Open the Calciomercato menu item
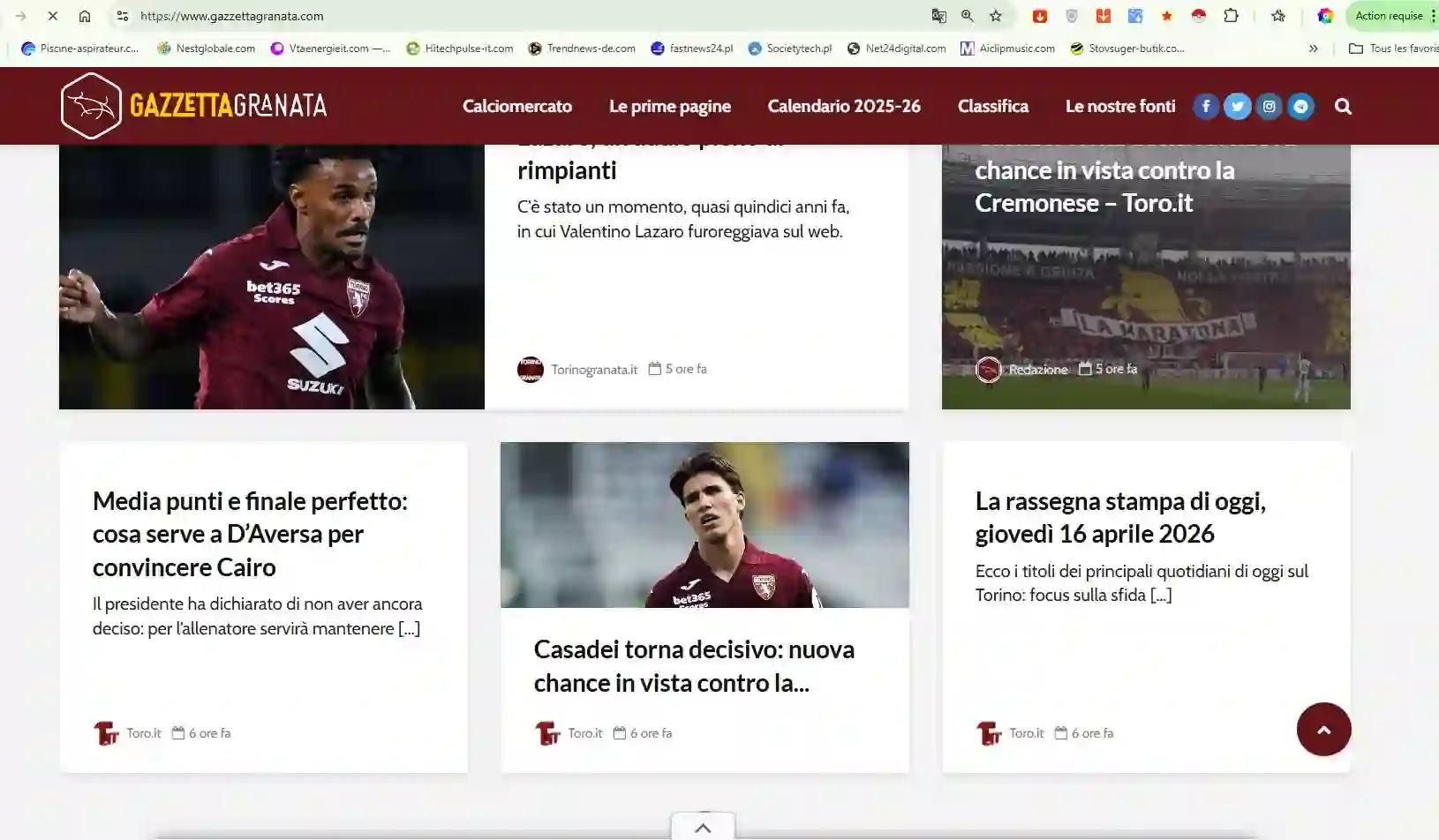Viewport: 1439px width, 840px height. pyautogui.click(x=516, y=107)
